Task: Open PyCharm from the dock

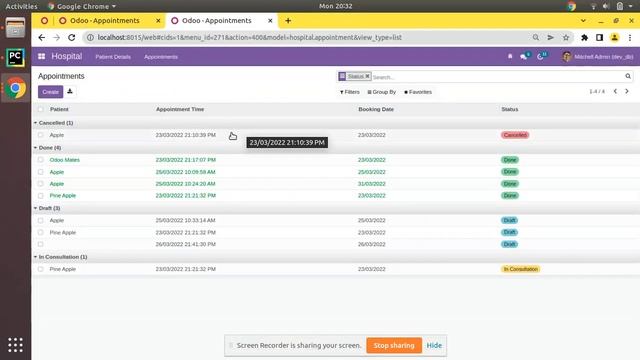Action: pyautogui.click(x=15, y=58)
